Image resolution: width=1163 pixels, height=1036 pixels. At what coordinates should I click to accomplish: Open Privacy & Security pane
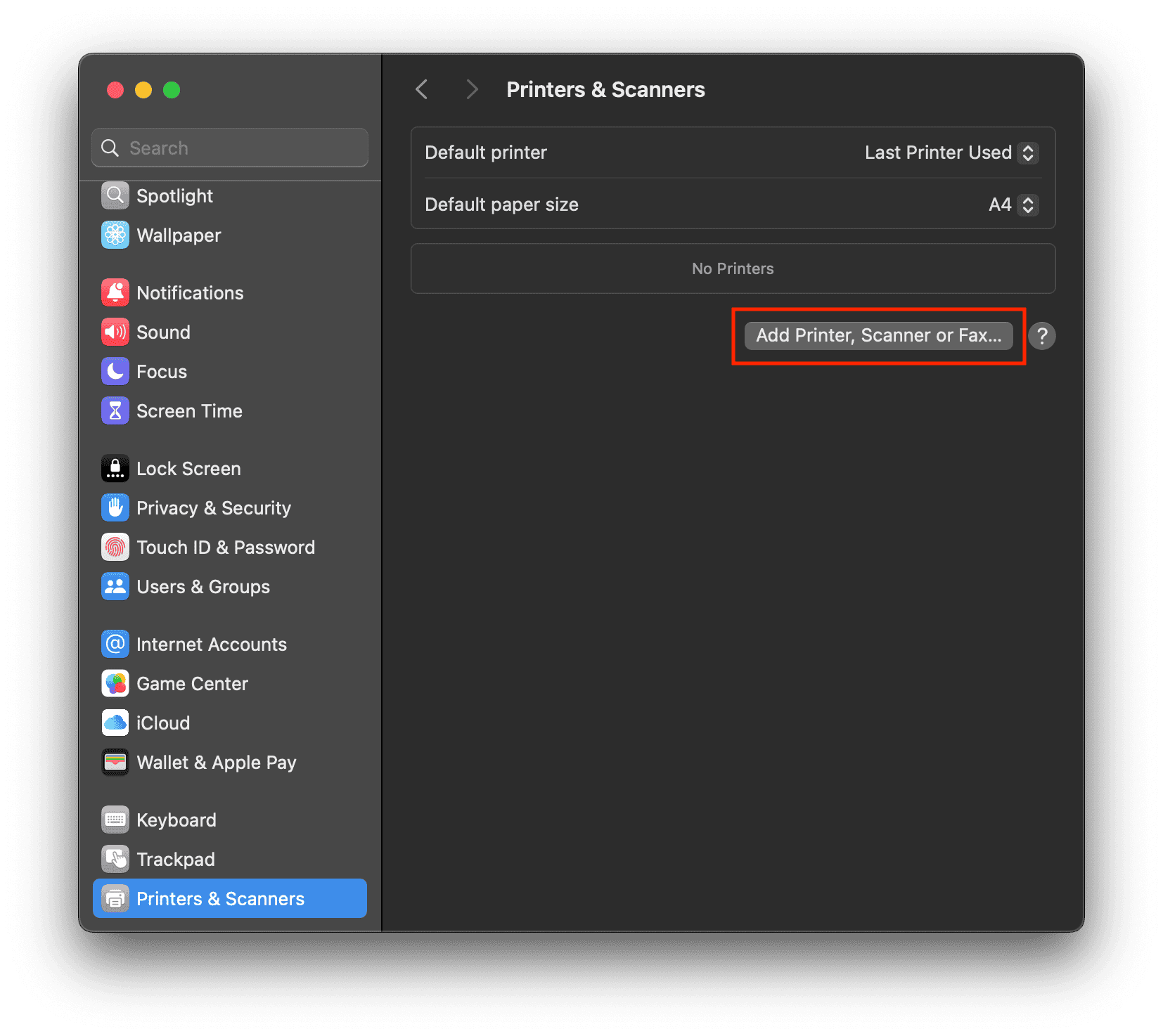pos(213,508)
